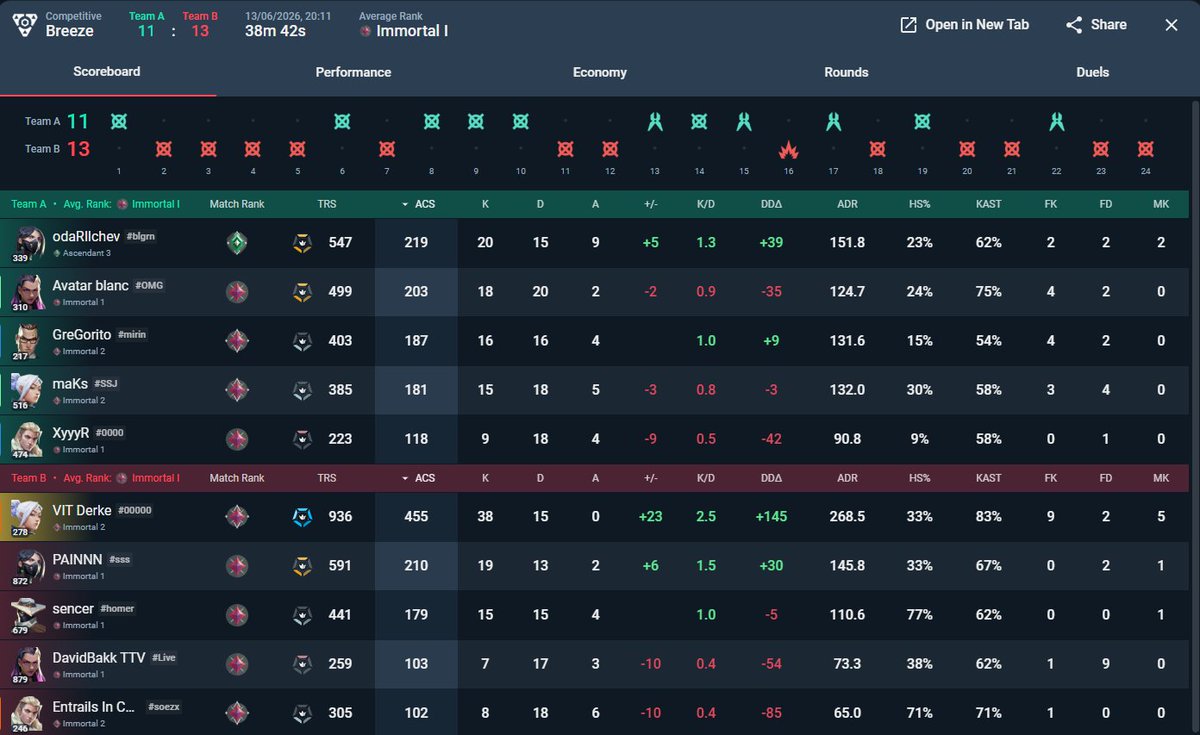Click round 1 elimination win icon
The image size is (1200, 735).
119,122
